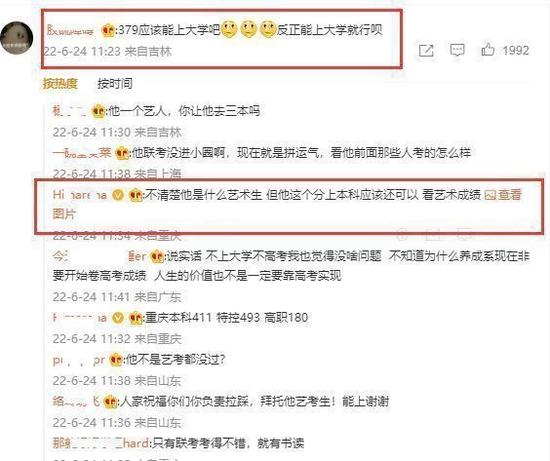The height and width of the screenshot is (461, 550).
Task: Sort replies by 按热度
Action: (60, 83)
